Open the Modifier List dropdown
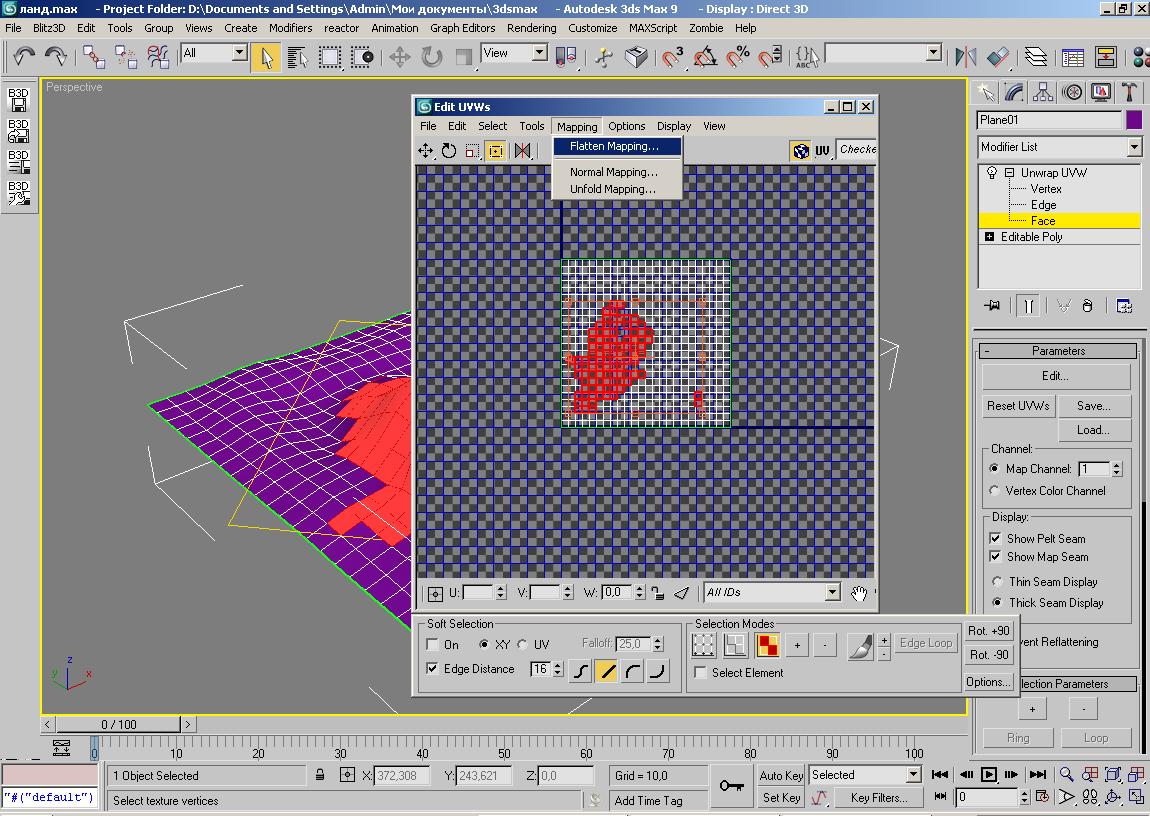1150x816 pixels. coord(1133,147)
